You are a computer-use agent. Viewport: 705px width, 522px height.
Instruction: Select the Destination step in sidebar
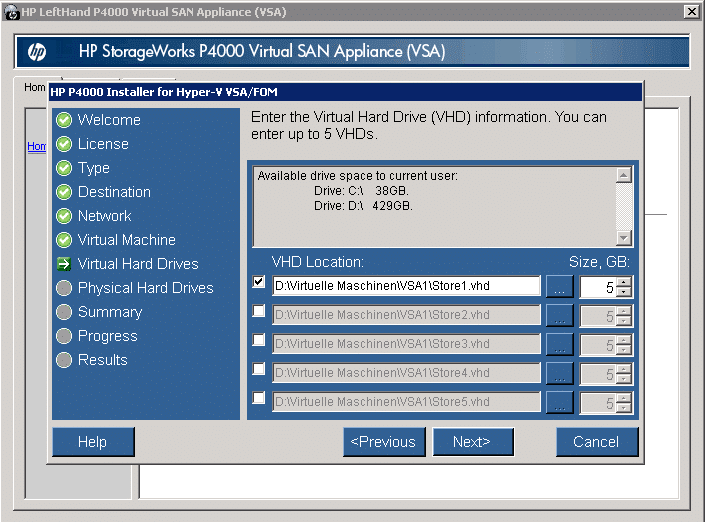[x=114, y=192]
